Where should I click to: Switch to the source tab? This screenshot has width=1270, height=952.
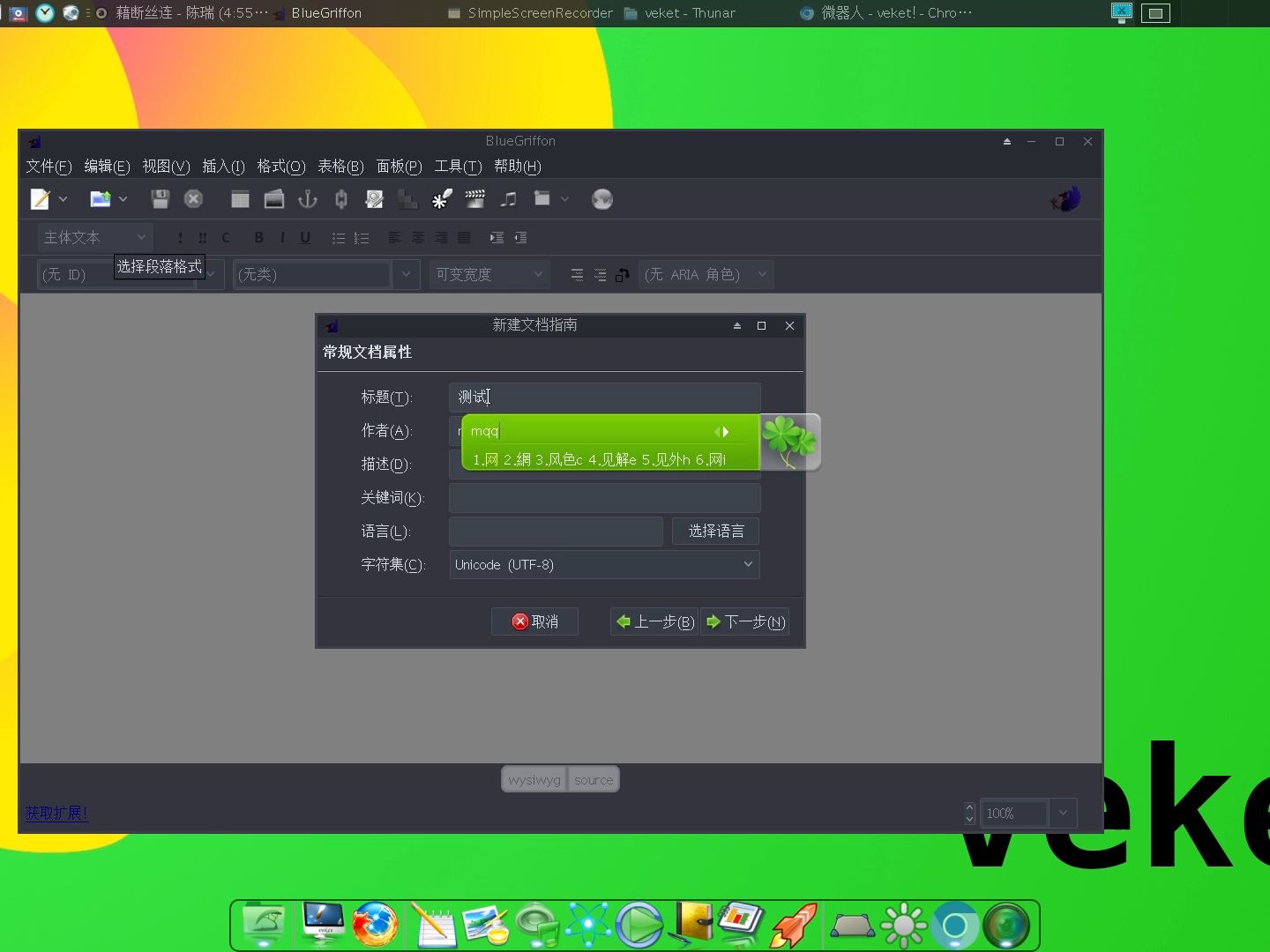(593, 779)
